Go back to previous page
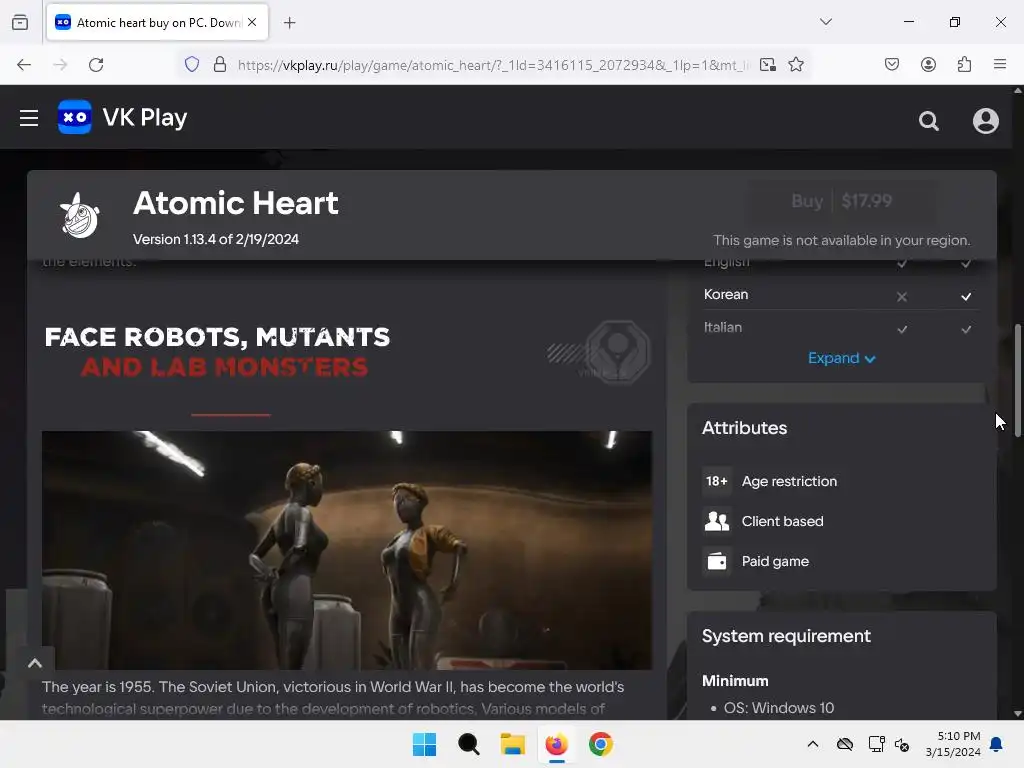 tap(24, 65)
